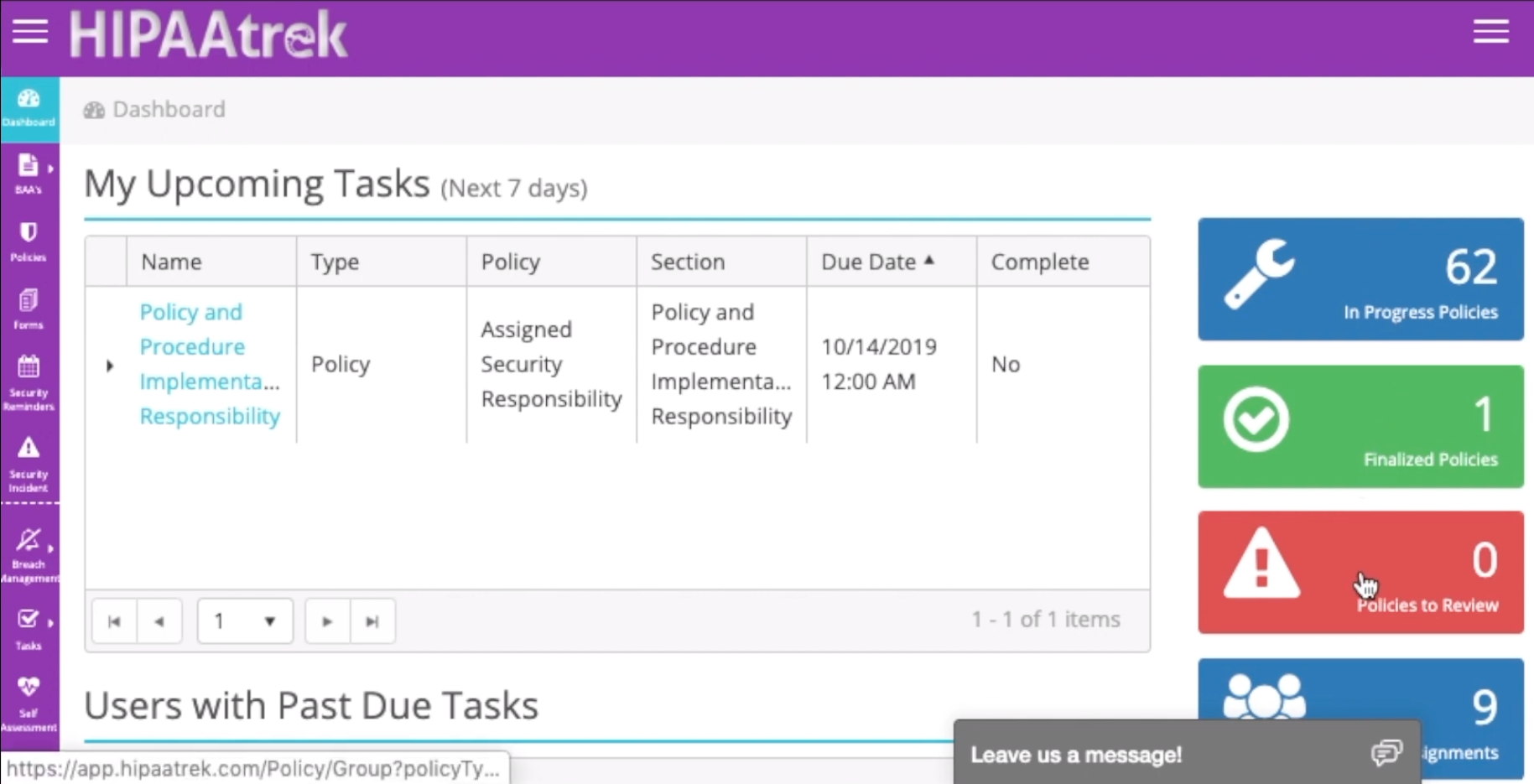The width and height of the screenshot is (1534, 784).
Task: Open Breach Management in sidebar
Action: [x=29, y=553]
